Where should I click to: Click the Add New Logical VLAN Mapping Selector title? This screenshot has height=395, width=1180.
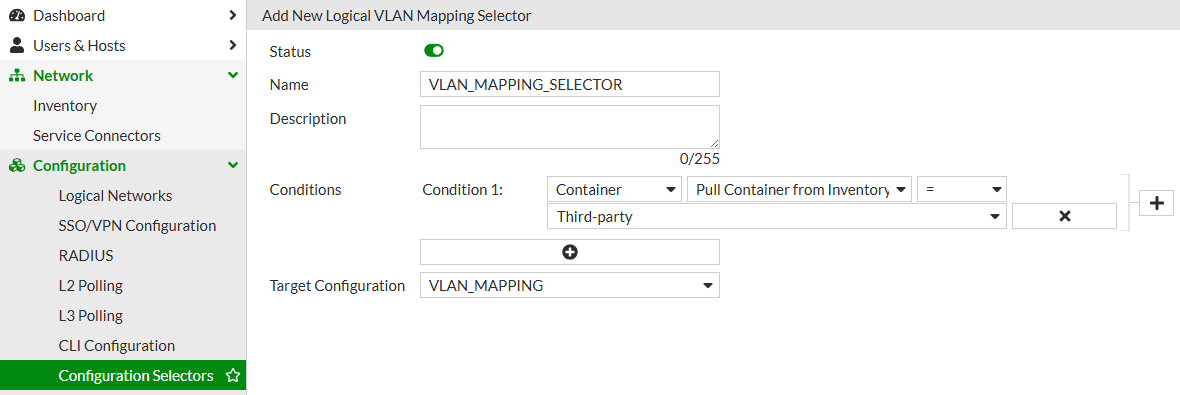(x=397, y=16)
